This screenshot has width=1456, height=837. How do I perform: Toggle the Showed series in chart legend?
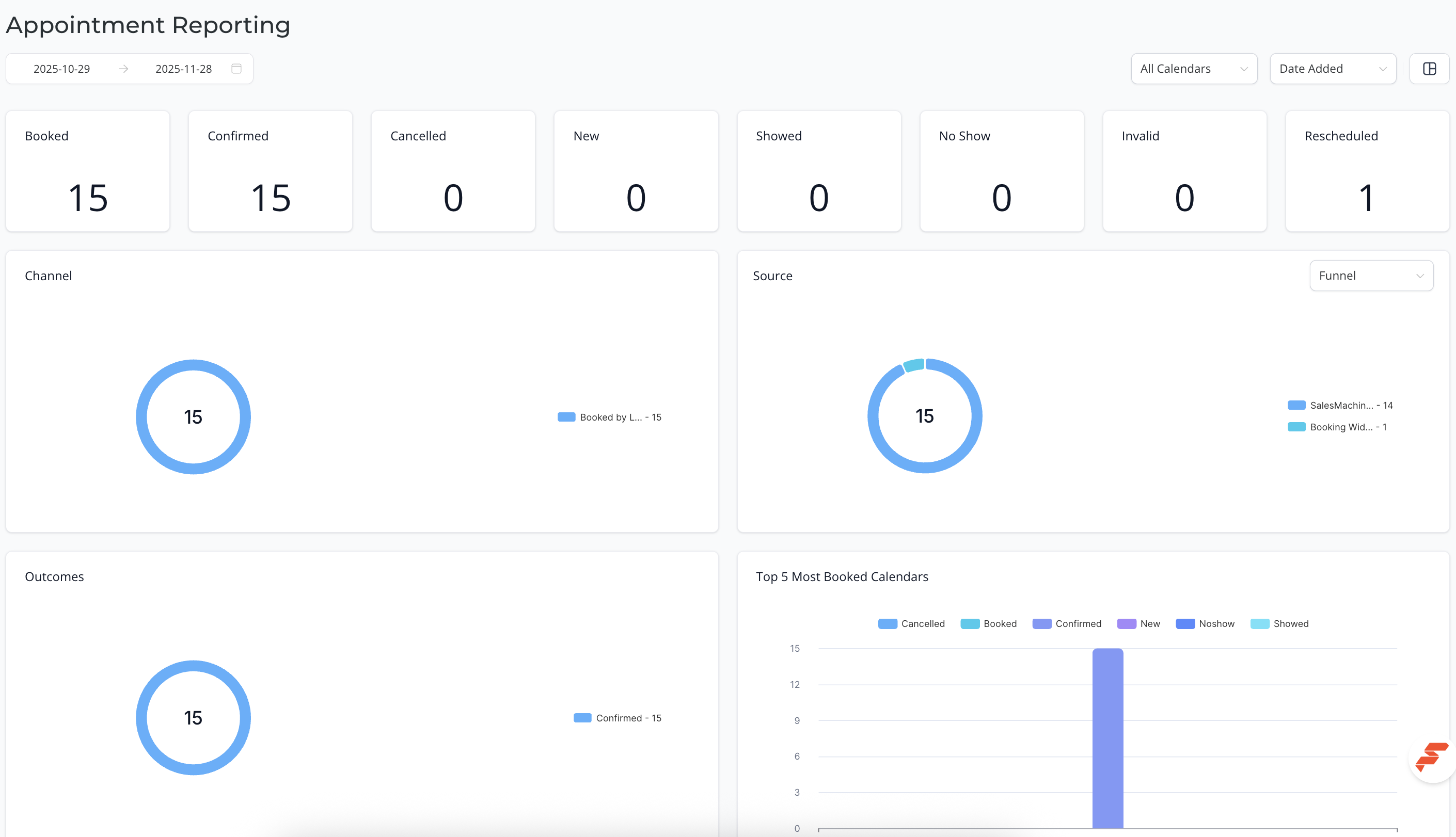(1279, 624)
